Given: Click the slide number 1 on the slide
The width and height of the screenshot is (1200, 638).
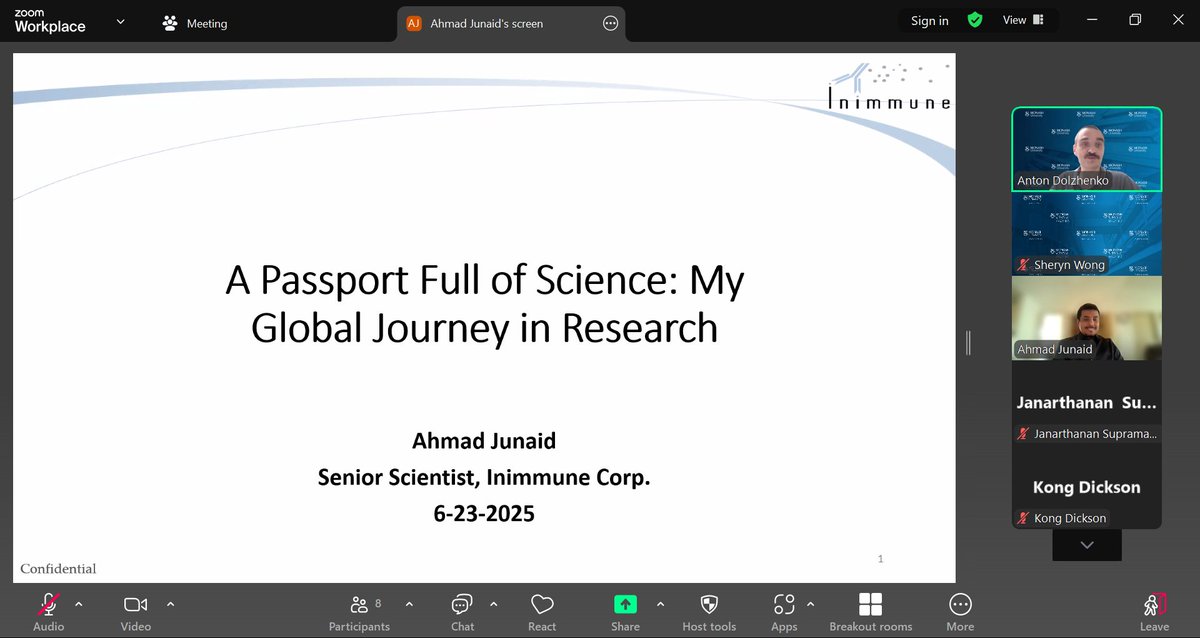Looking at the screenshot, I should [880, 559].
